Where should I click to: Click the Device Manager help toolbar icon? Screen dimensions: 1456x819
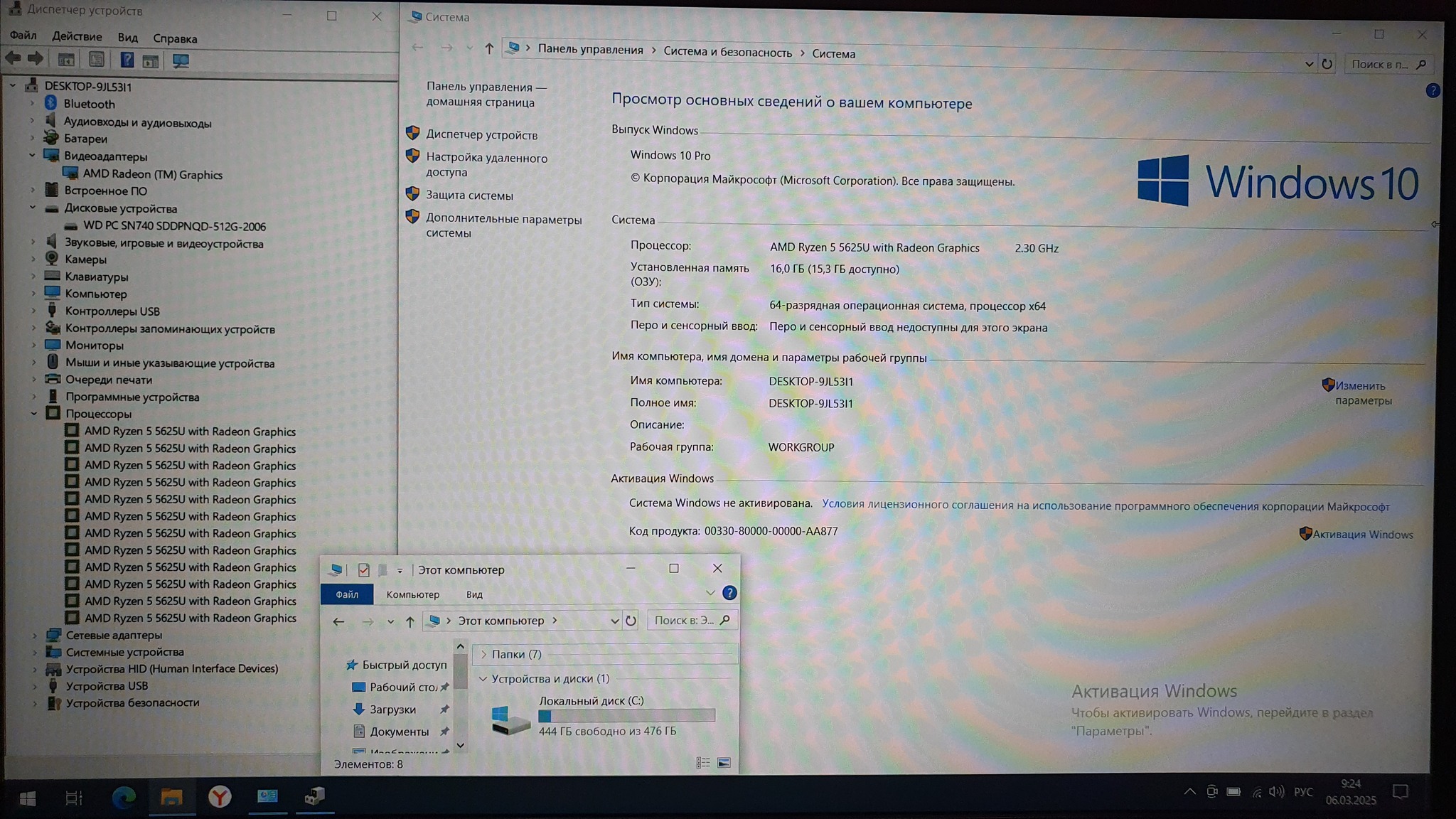pyautogui.click(x=127, y=60)
